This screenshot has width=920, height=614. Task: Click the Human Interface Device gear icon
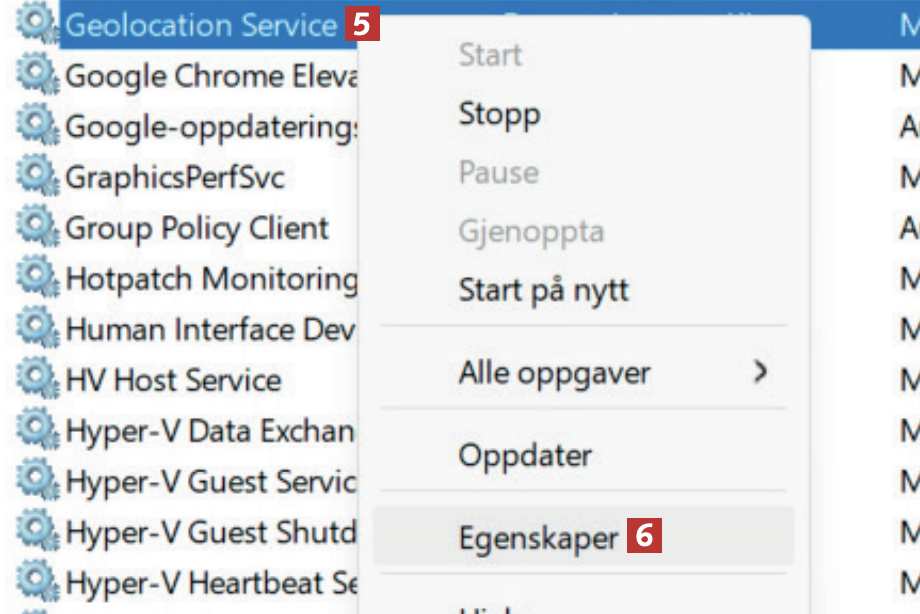[x=37, y=329]
